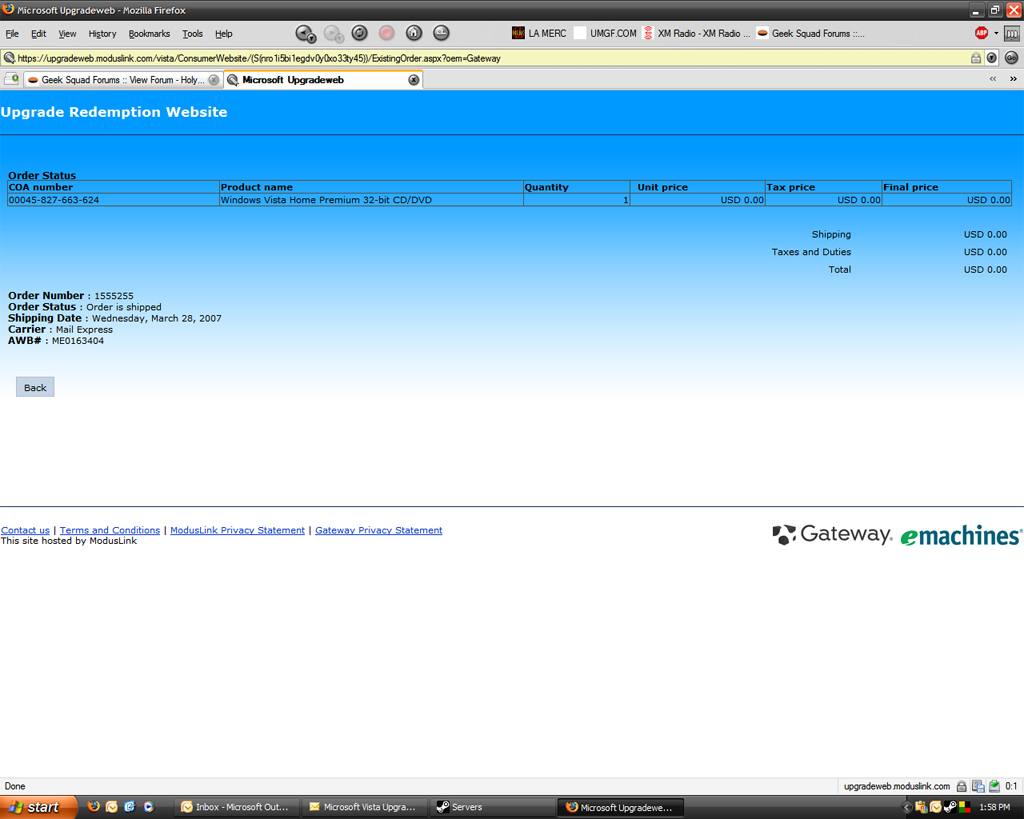Open the LA MERC bookmark
1024x819 pixels.
[x=539, y=33]
